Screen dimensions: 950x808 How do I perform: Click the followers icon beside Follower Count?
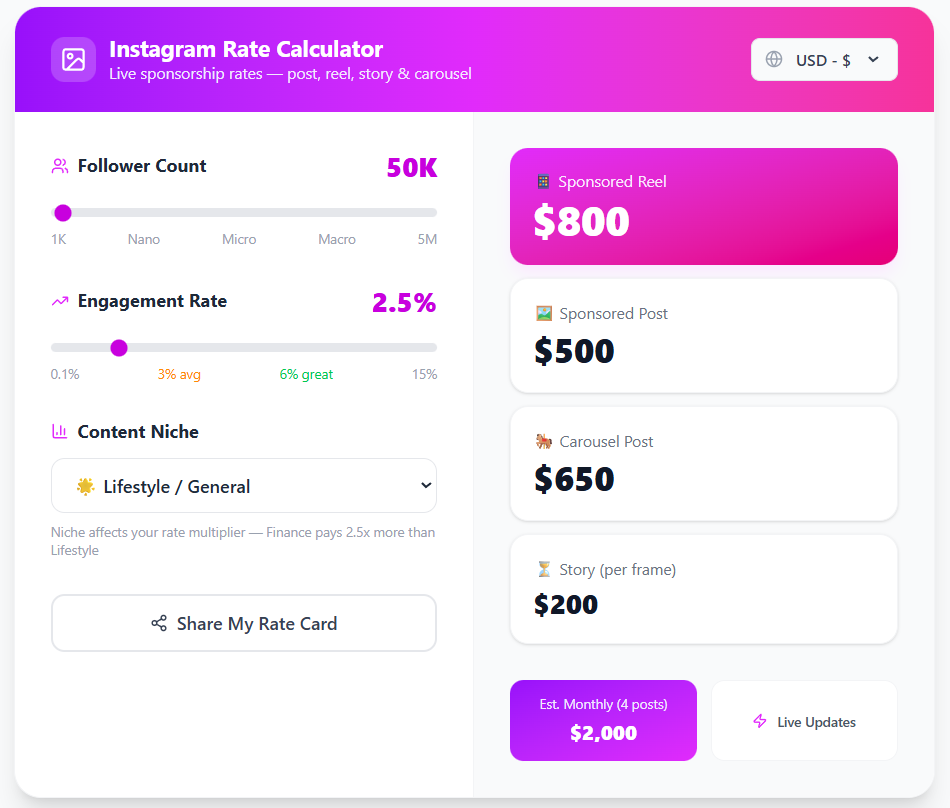(59, 165)
